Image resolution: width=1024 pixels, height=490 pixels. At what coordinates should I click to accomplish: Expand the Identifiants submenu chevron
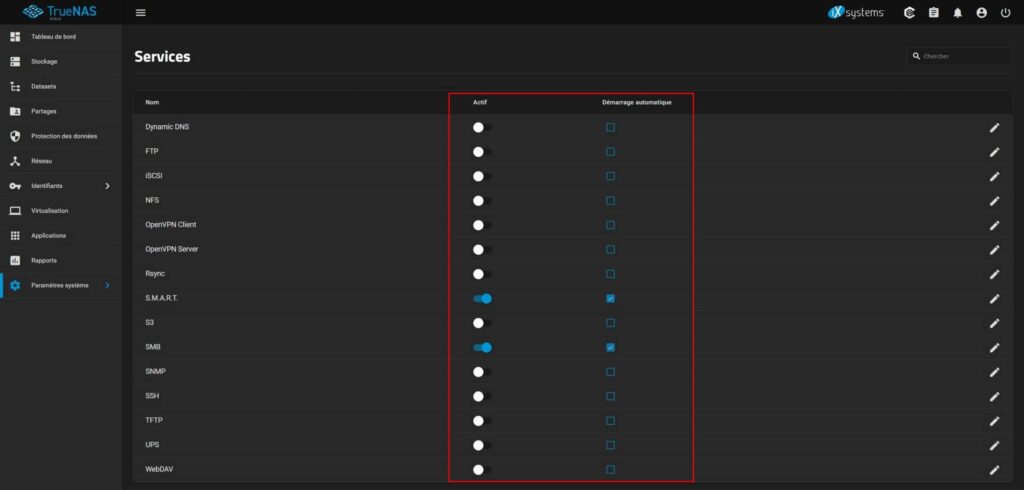pos(108,186)
